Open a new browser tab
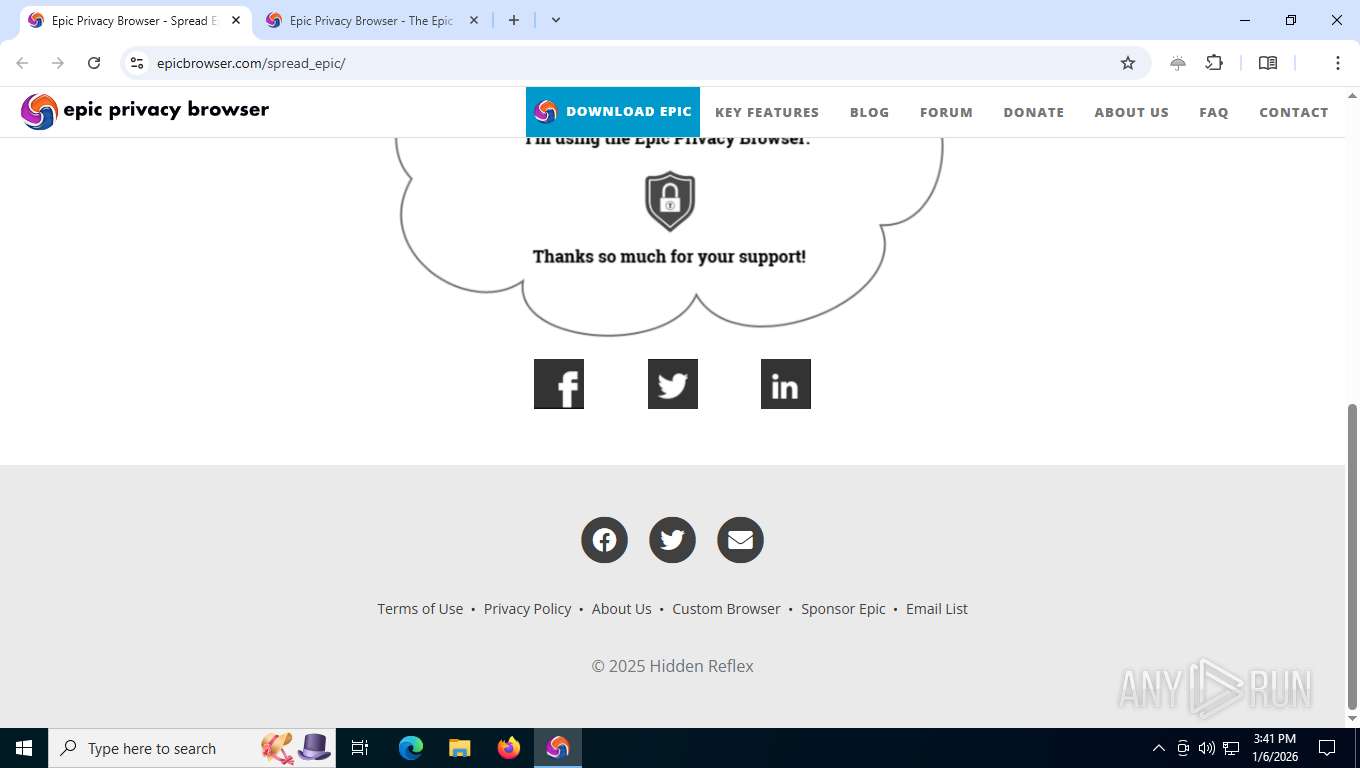The width and height of the screenshot is (1360, 768). (514, 20)
